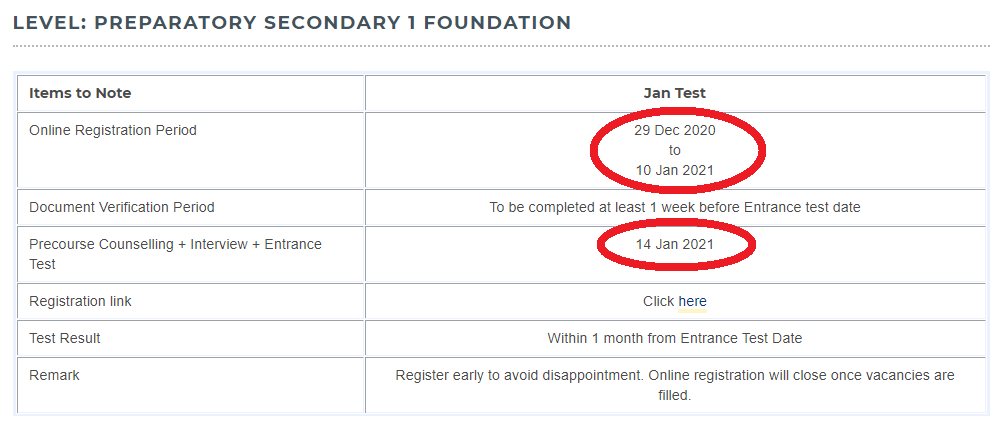
Task: Click the '14 Jan 2021' test date
Action: tap(674, 244)
